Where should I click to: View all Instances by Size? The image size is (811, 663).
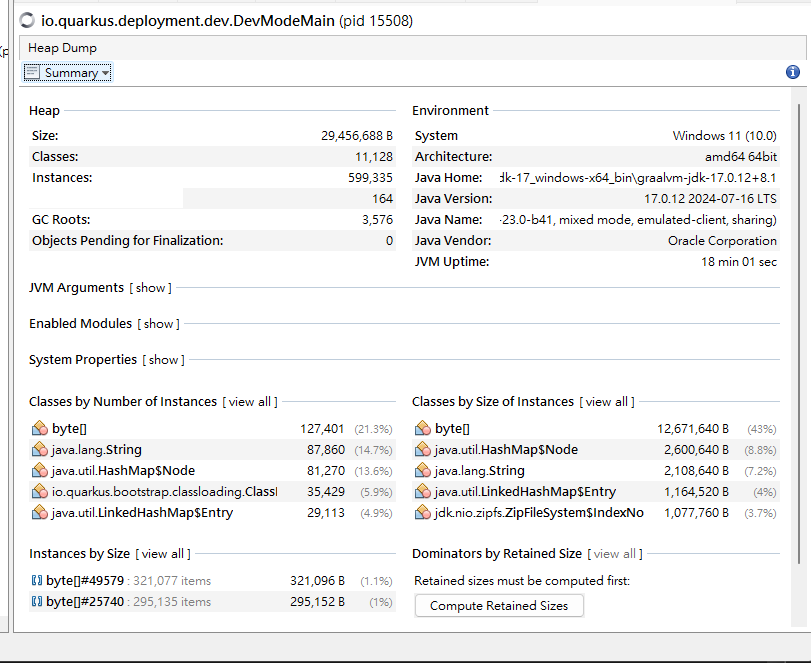tap(163, 554)
